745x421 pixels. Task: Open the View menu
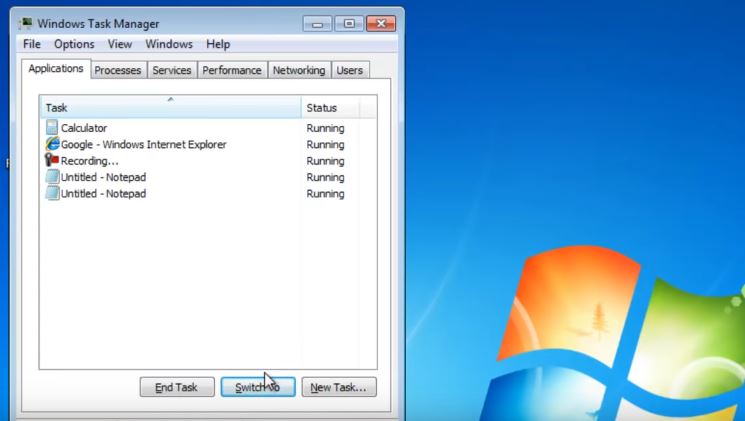[120, 44]
